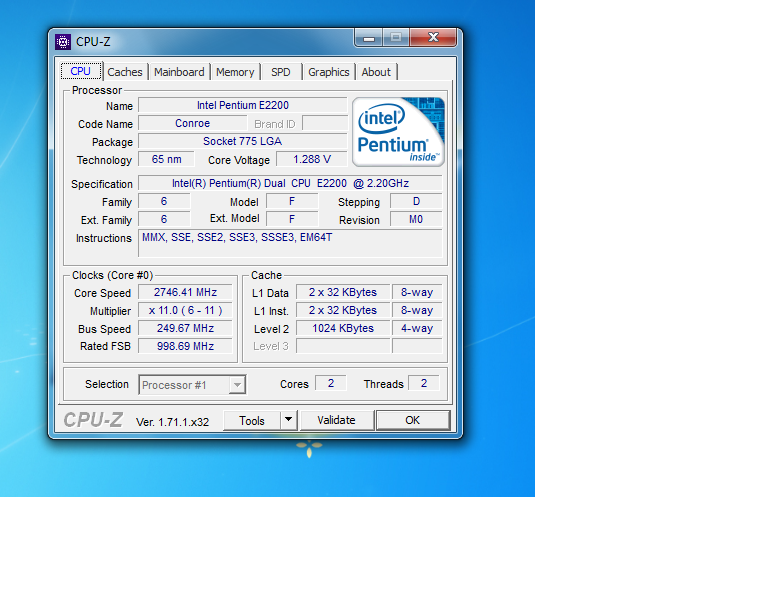Click the Code Name value Conroe
This screenshot has width=768, height=614.
pyautogui.click(x=192, y=123)
